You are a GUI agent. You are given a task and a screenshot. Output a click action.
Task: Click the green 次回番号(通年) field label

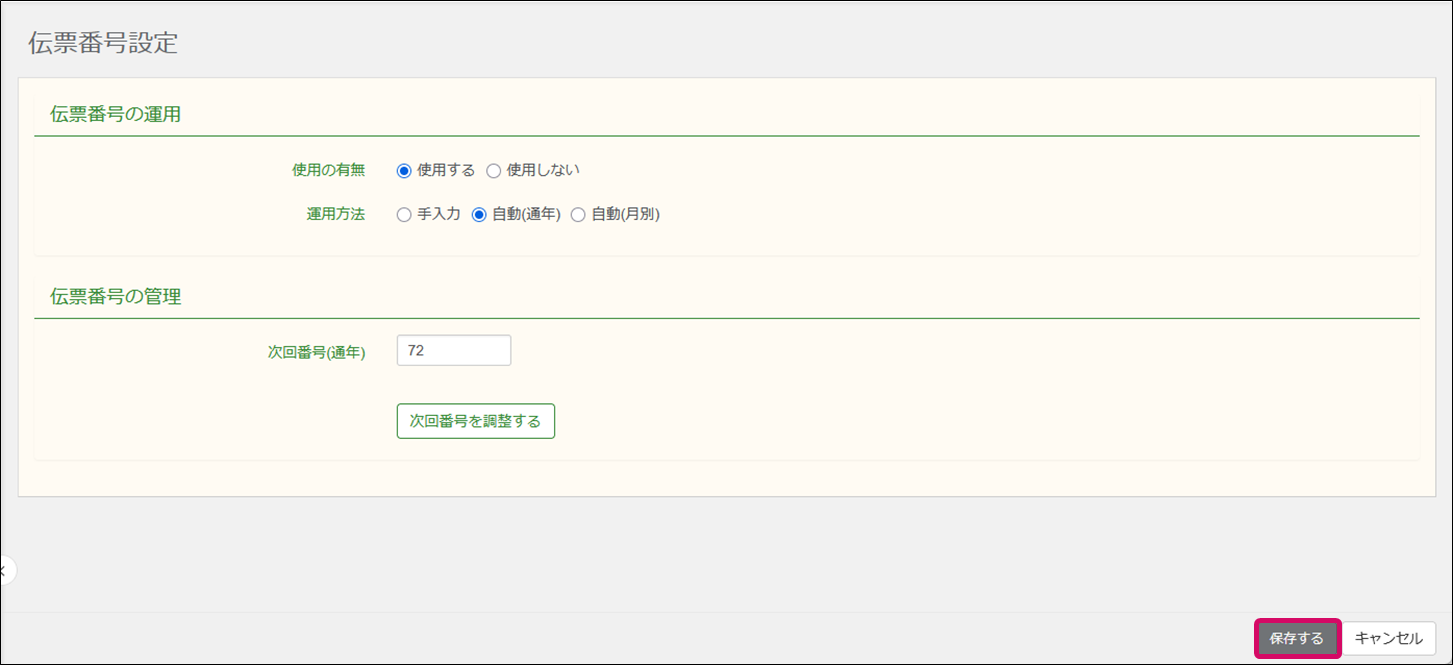click(316, 353)
